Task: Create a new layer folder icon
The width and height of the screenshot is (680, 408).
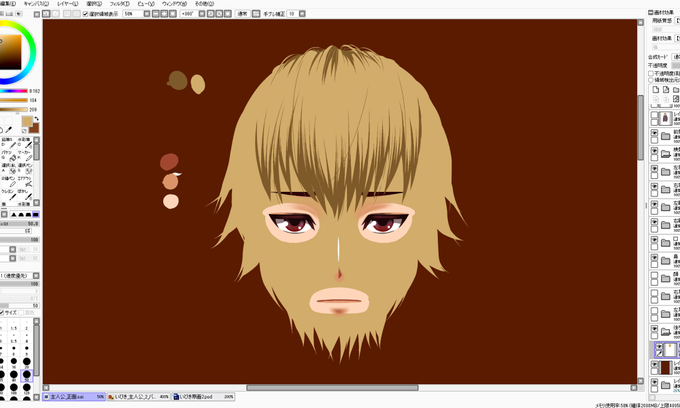Action: click(x=676, y=89)
